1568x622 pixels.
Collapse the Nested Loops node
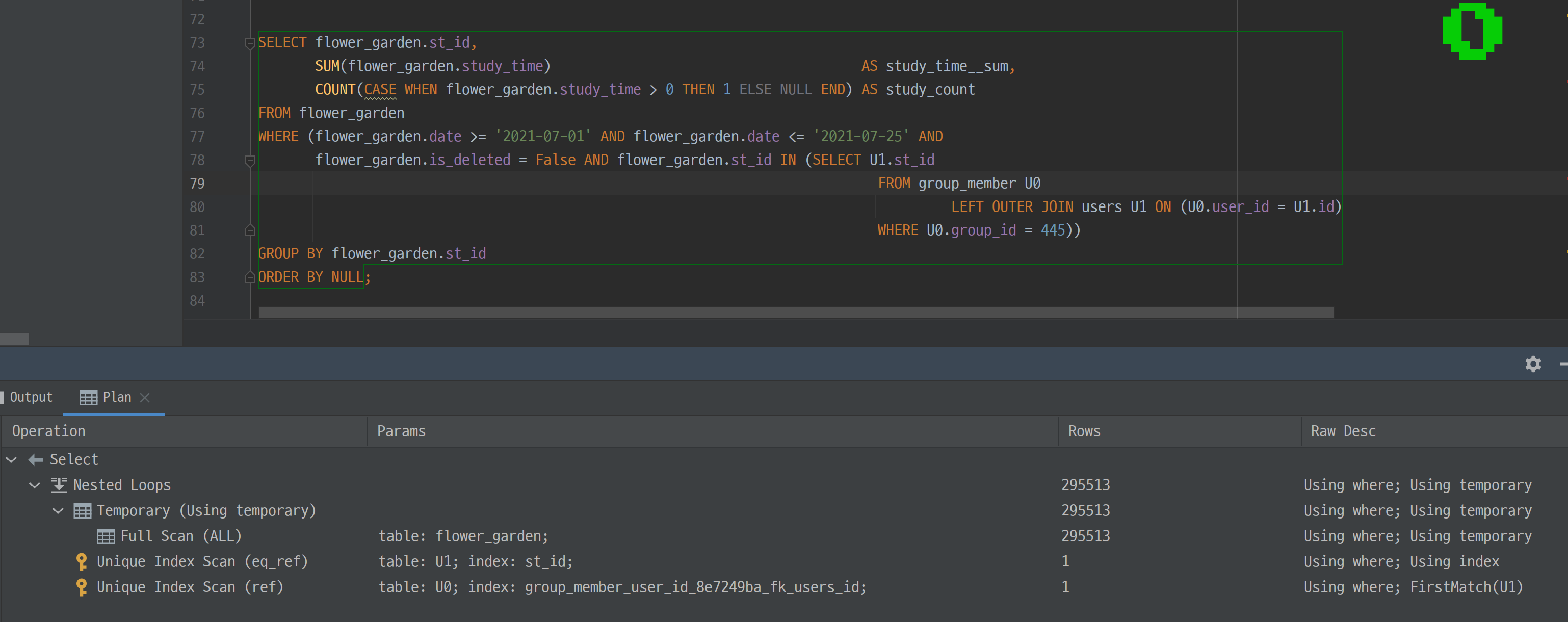35,485
